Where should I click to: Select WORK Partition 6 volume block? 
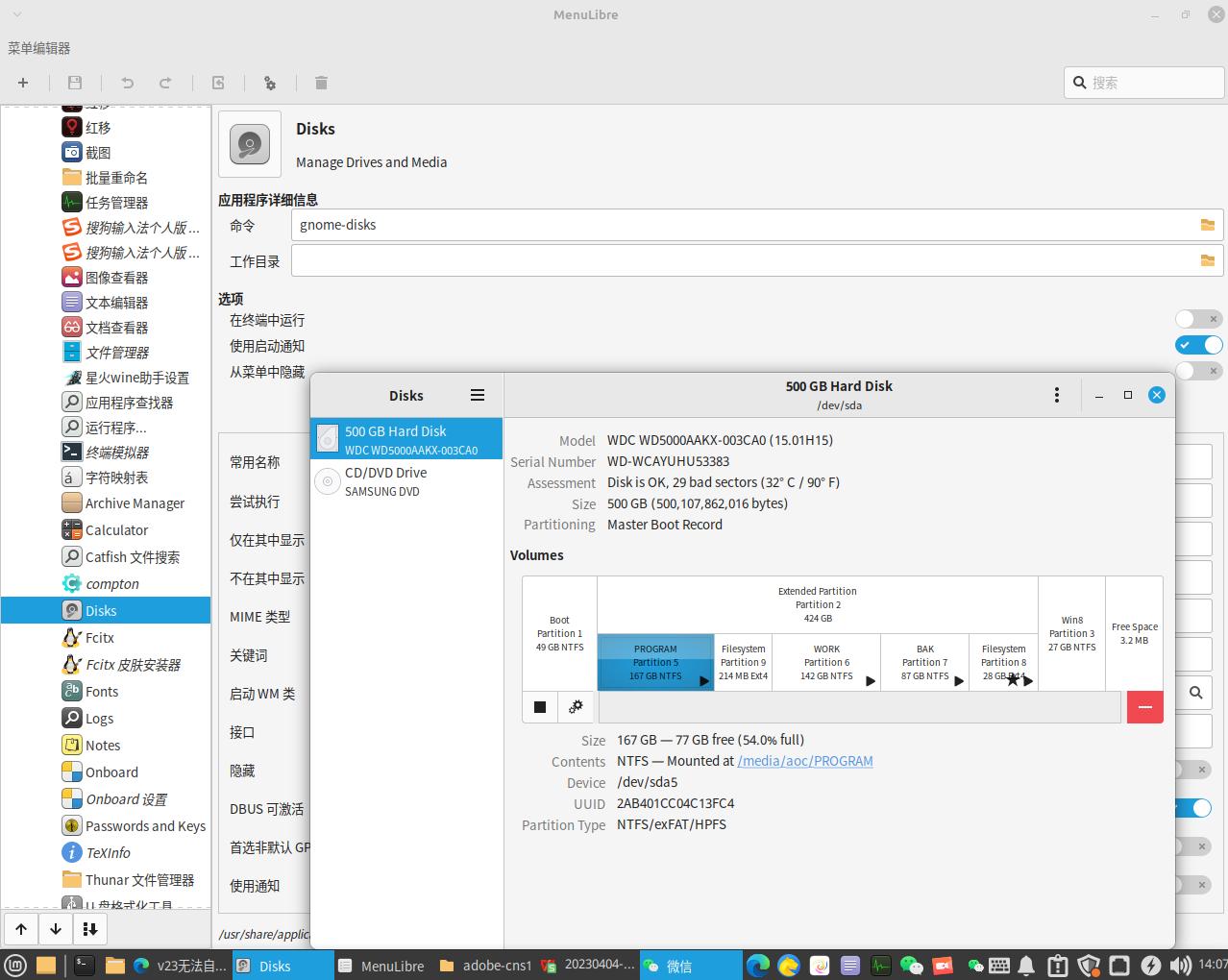tap(826, 662)
